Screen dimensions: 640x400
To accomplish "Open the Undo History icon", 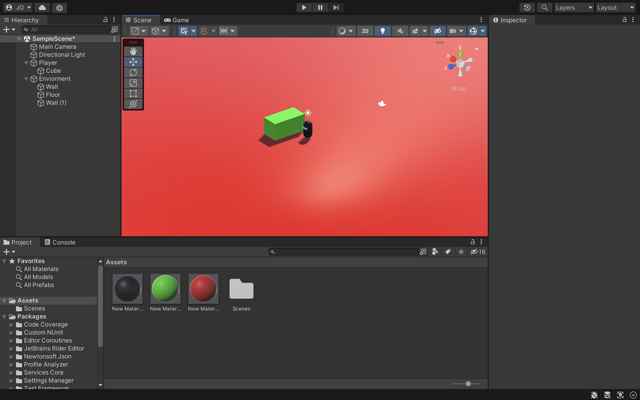I will click(527, 7).
